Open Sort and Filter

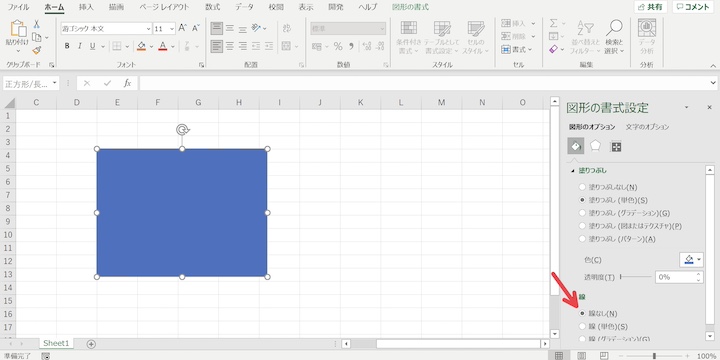(x=585, y=38)
